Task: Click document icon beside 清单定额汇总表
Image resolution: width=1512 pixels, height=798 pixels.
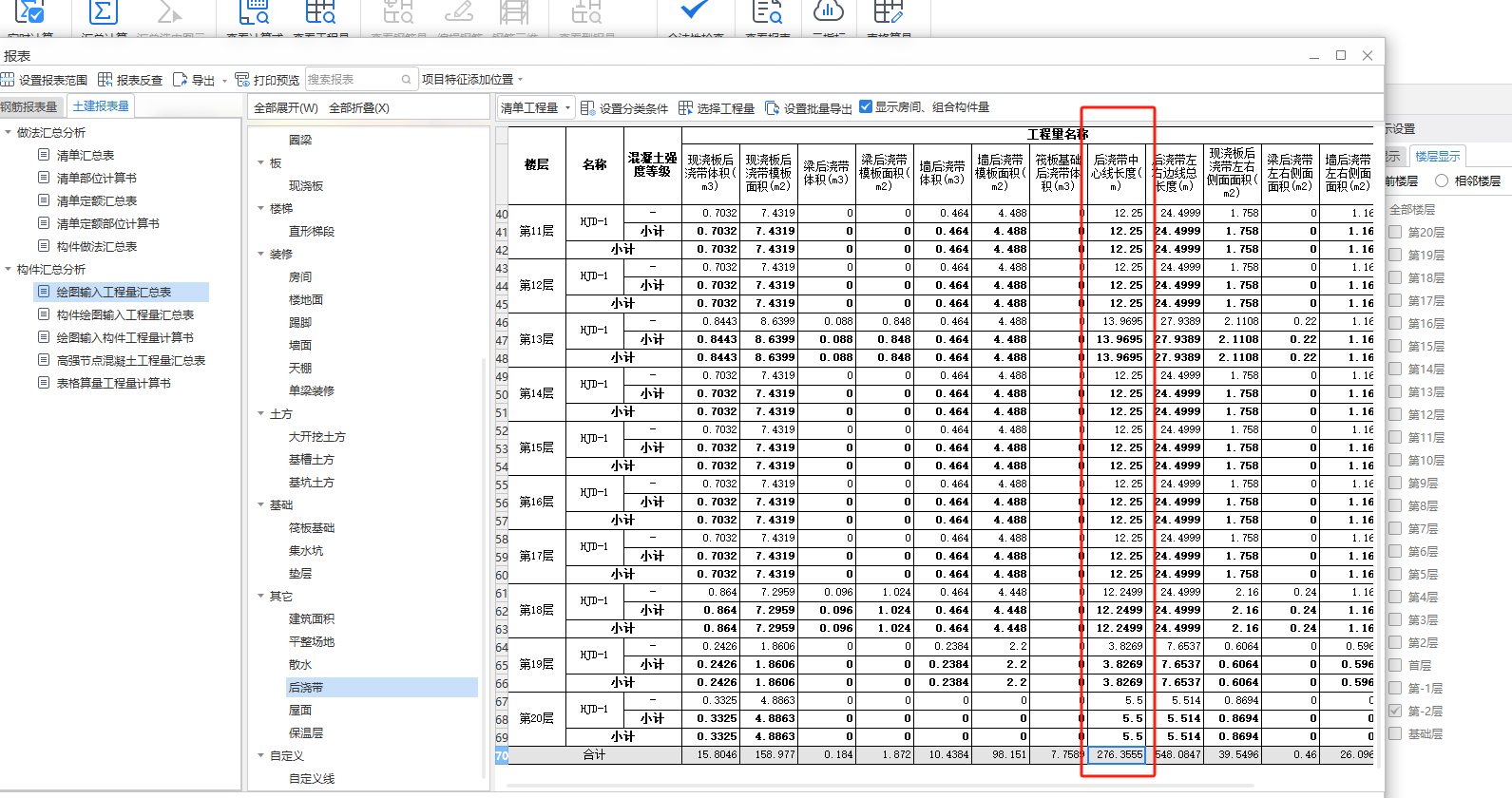Action: pyautogui.click(x=44, y=199)
